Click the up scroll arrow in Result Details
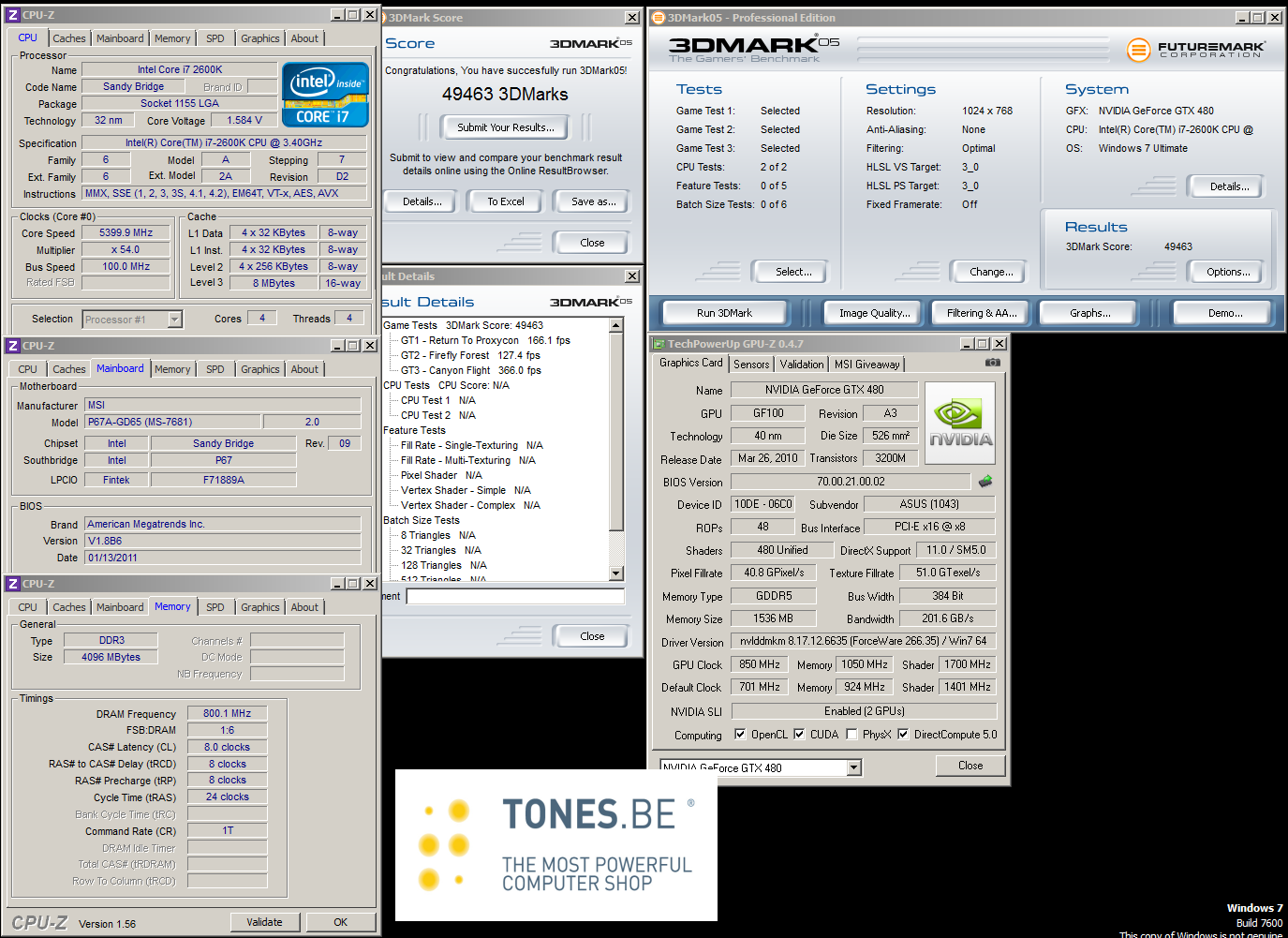The image size is (1288, 938). (615, 325)
